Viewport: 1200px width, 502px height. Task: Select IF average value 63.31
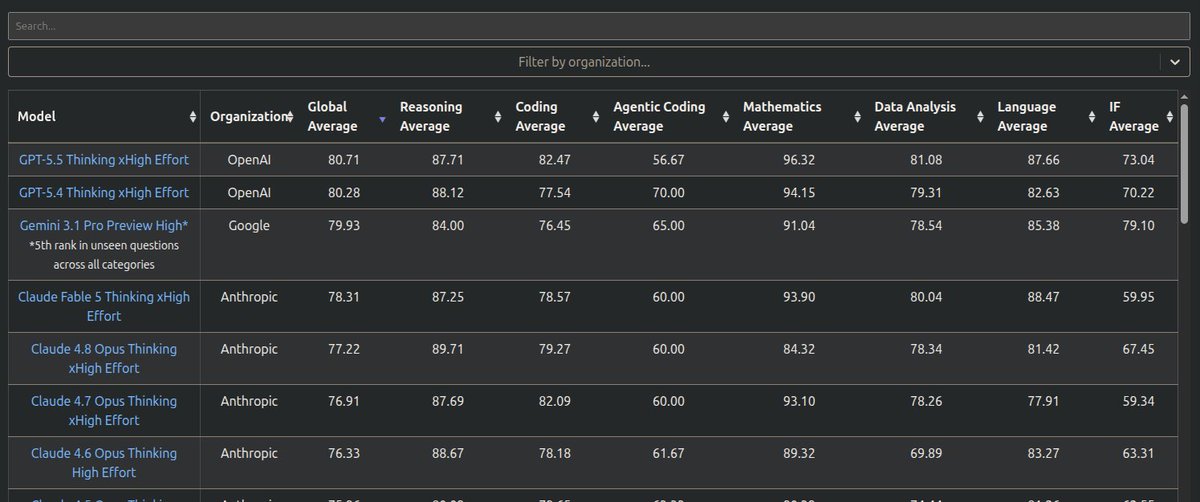(x=1137, y=453)
